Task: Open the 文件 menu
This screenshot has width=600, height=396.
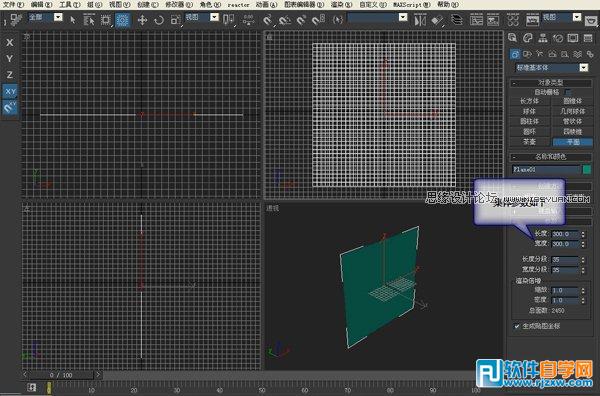Action: click(13, 5)
